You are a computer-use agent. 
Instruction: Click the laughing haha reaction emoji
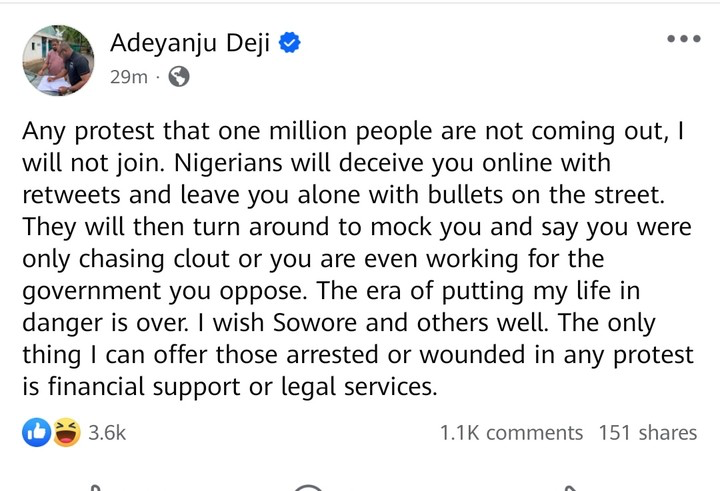pos(66,433)
